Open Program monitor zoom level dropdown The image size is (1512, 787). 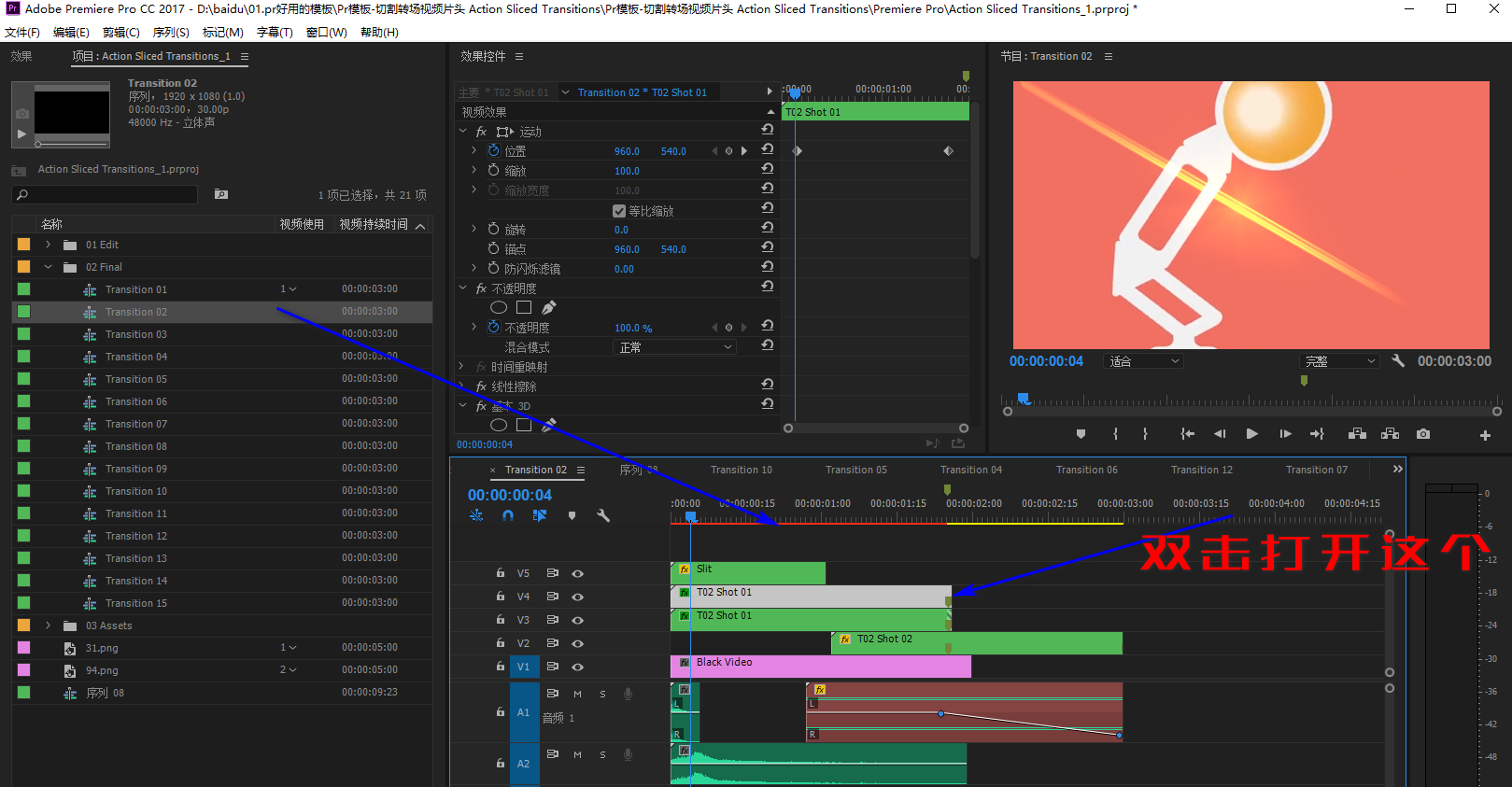click(x=1144, y=361)
